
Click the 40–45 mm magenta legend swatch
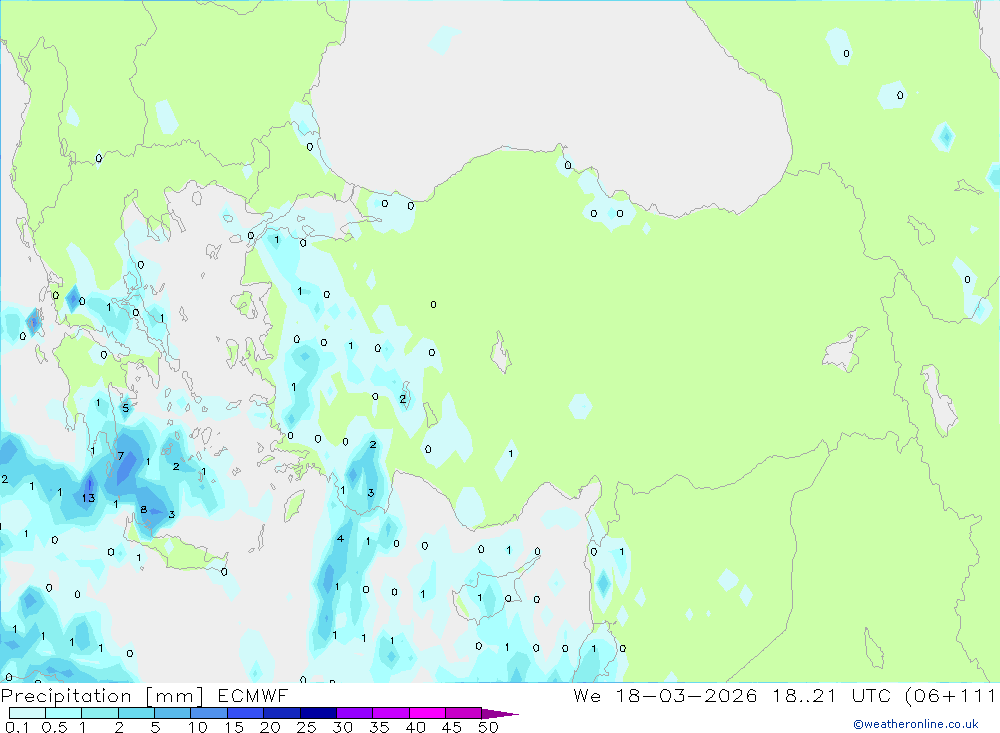pos(427,713)
